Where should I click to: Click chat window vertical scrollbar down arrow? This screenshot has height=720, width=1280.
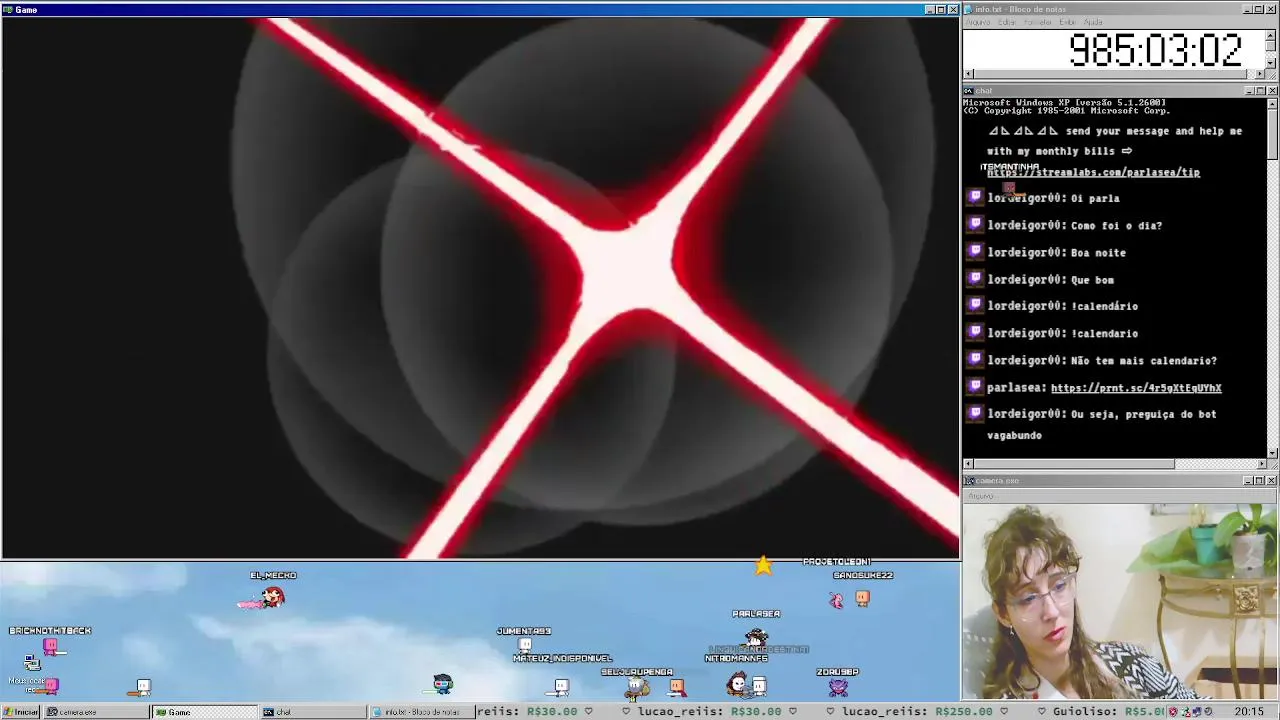1272,453
